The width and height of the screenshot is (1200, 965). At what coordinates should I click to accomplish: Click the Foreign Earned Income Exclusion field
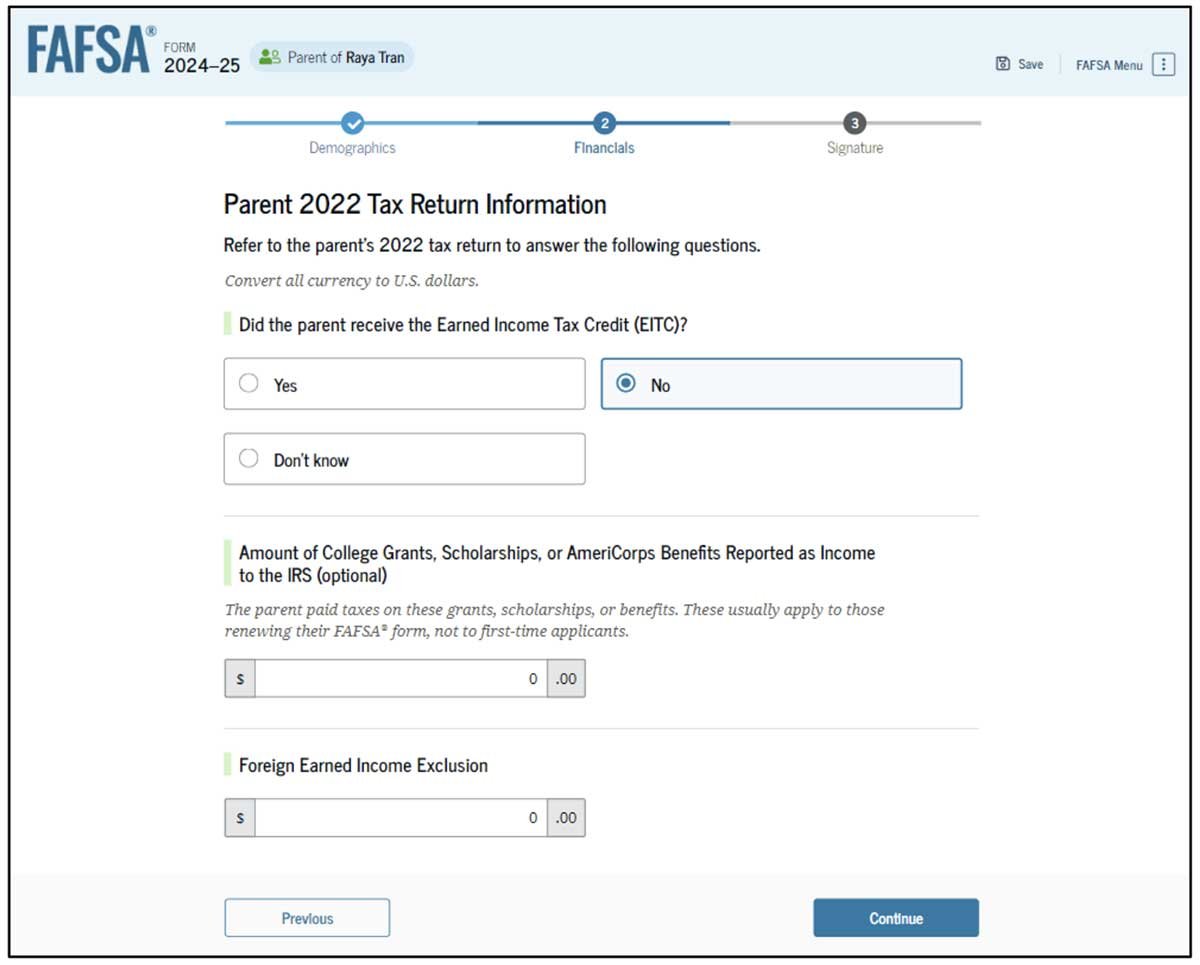click(x=400, y=818)
